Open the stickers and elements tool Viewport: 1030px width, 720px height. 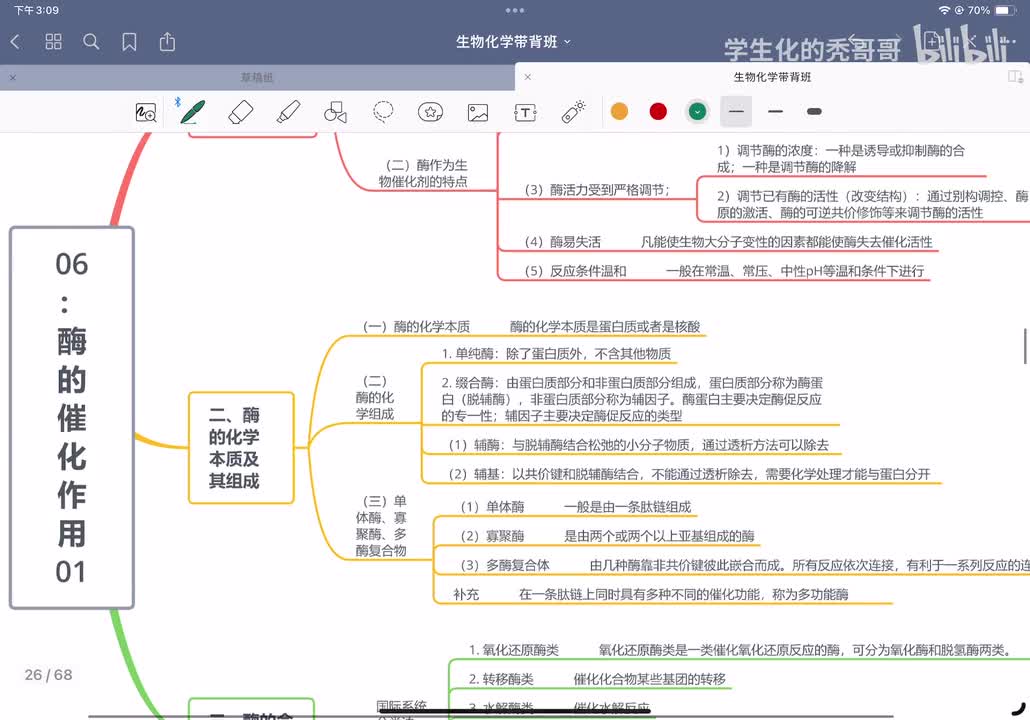pyautogui.click(x=430, y=112)
